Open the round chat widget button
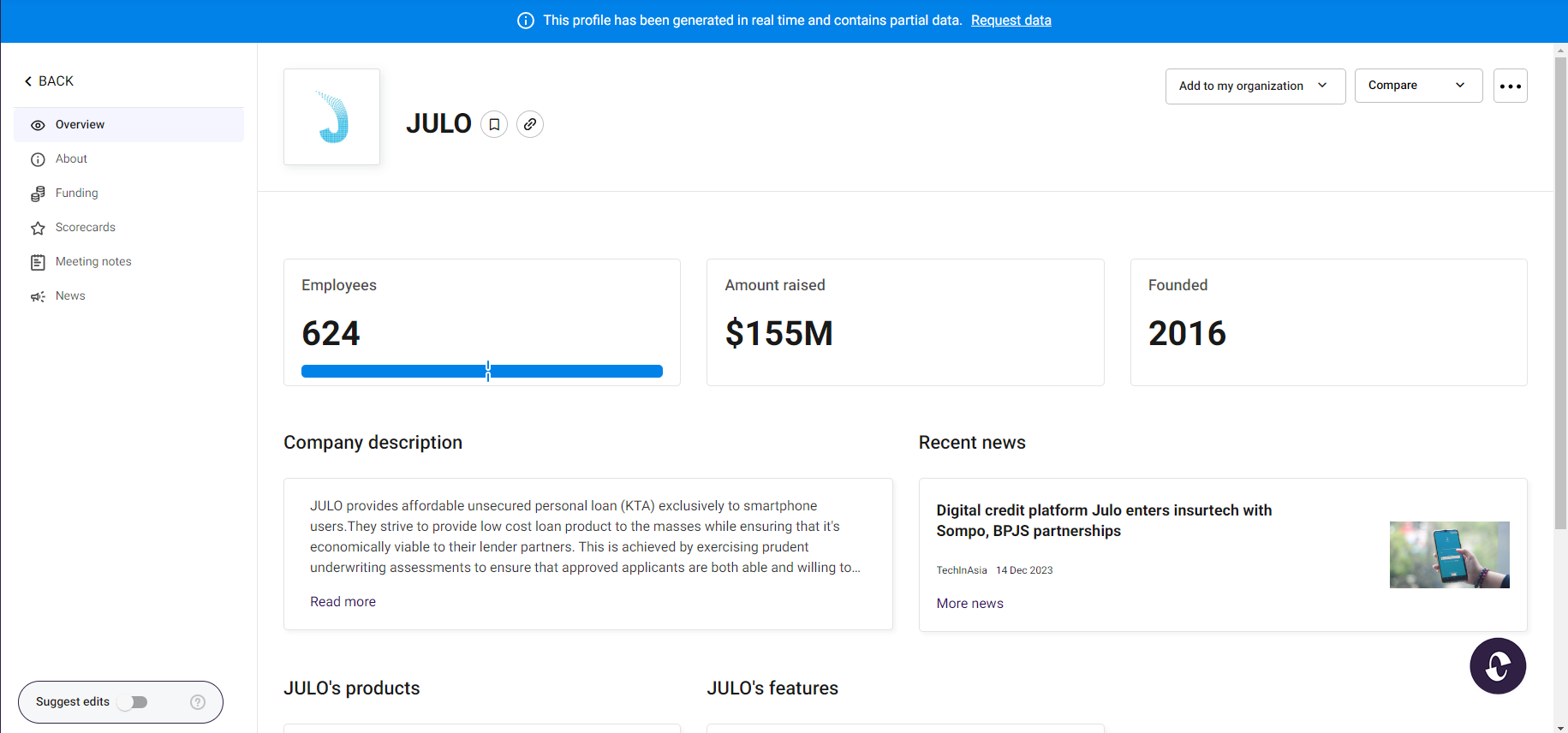 [1498, 666]
